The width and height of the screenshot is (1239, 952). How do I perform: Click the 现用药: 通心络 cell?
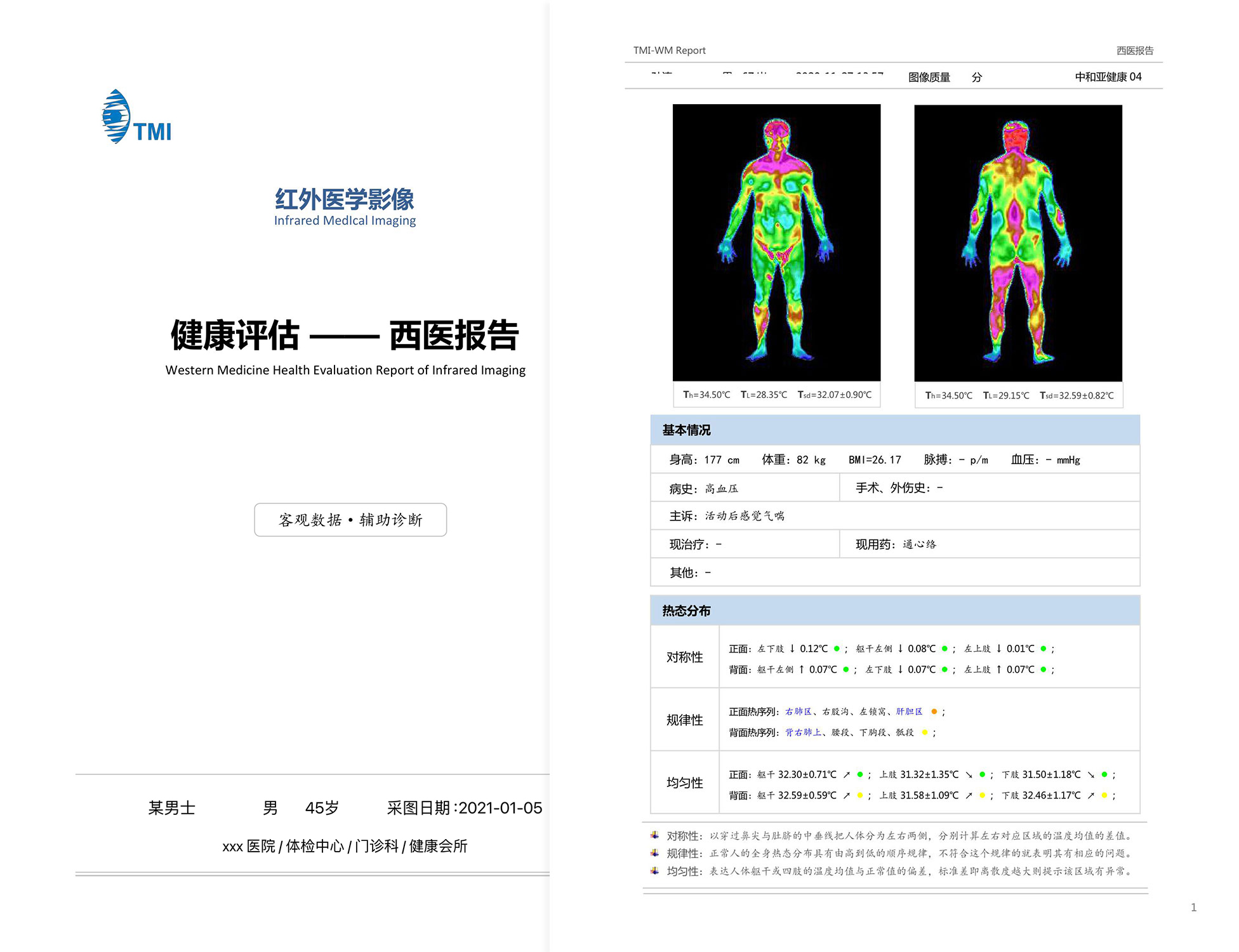[x=990, y=545]
